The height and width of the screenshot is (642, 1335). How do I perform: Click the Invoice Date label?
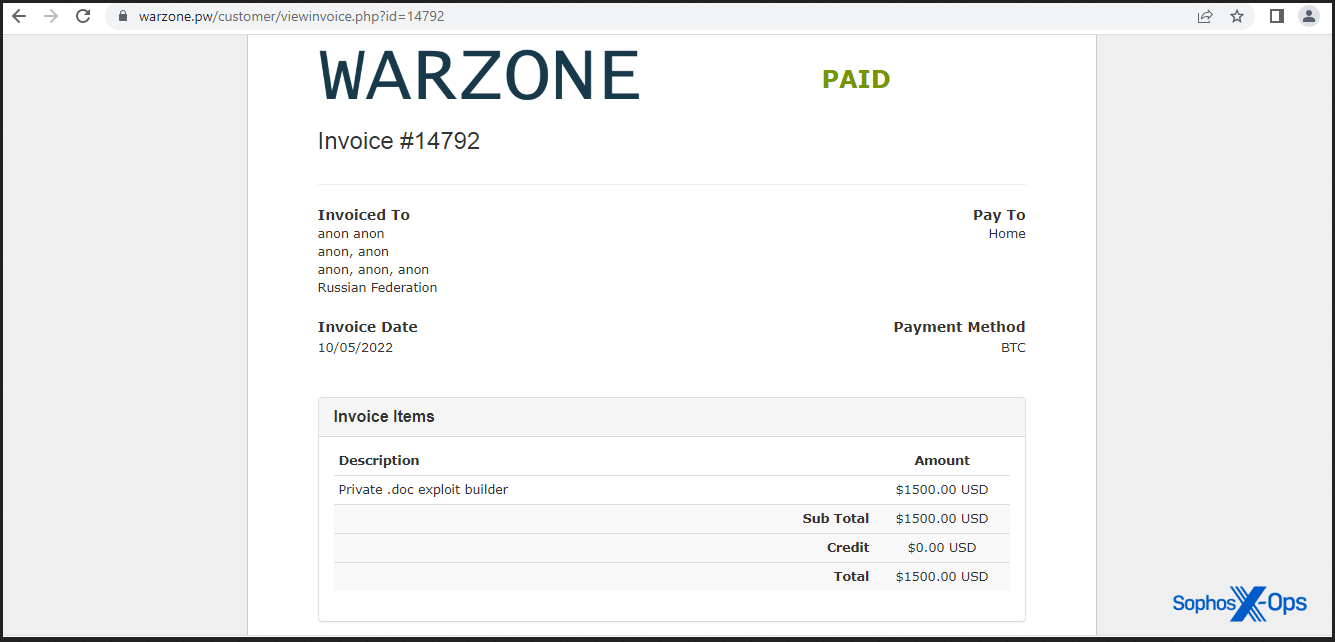[x=368, y=327]
